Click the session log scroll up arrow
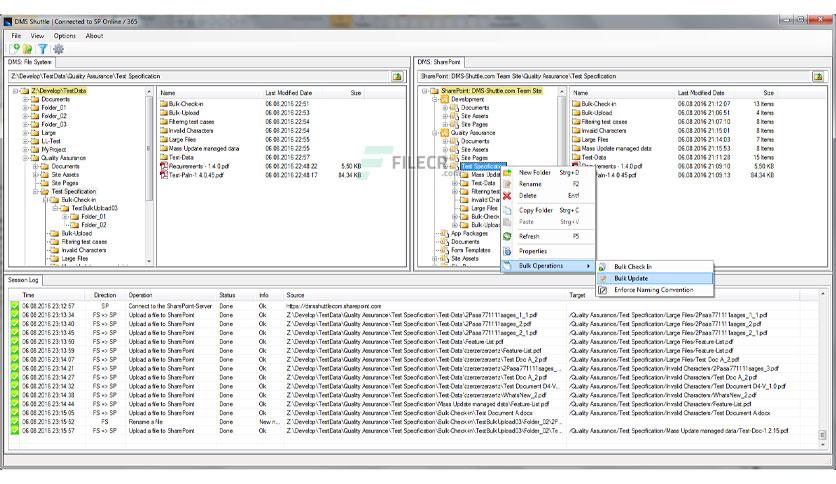The width and height of the screenshot is (836, 484). coord(822,294)
